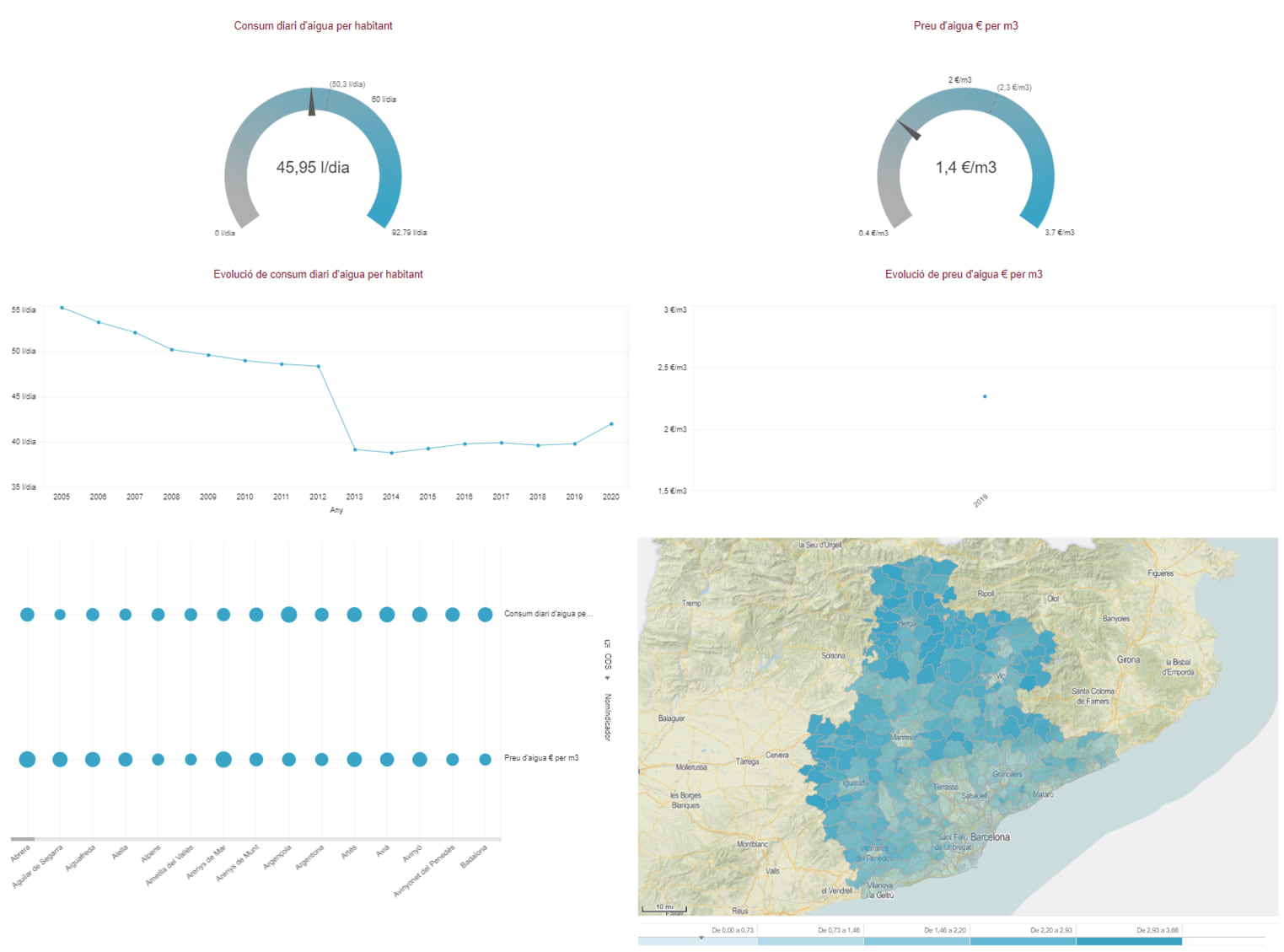Viewport: 1284px width, 952px height.
Task: Click the (2,3 €/m3) reference label on gauge
Action: click(x=1014, y=88)
